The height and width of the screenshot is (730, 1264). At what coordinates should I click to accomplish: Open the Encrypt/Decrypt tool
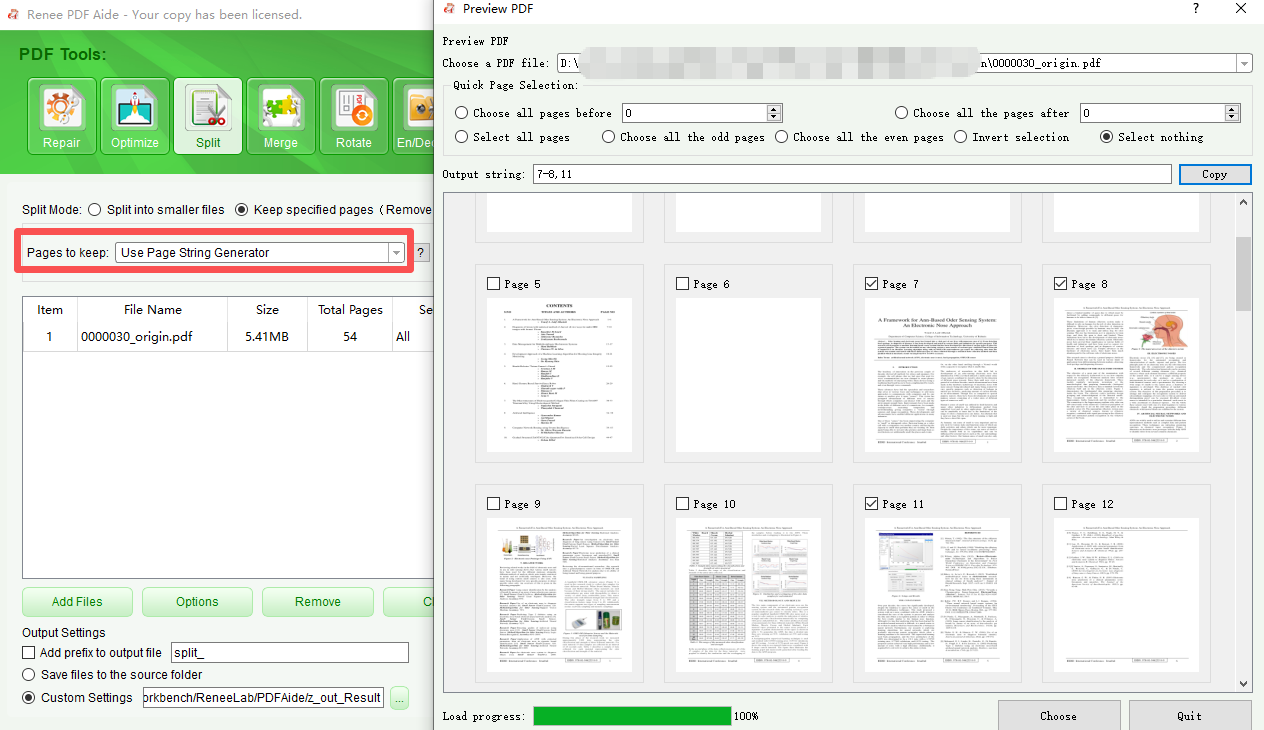[x=415, y=116]
